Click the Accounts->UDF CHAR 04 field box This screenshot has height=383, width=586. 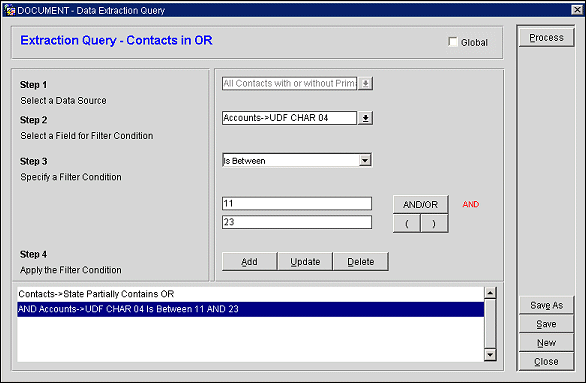[x=289, y=118]
